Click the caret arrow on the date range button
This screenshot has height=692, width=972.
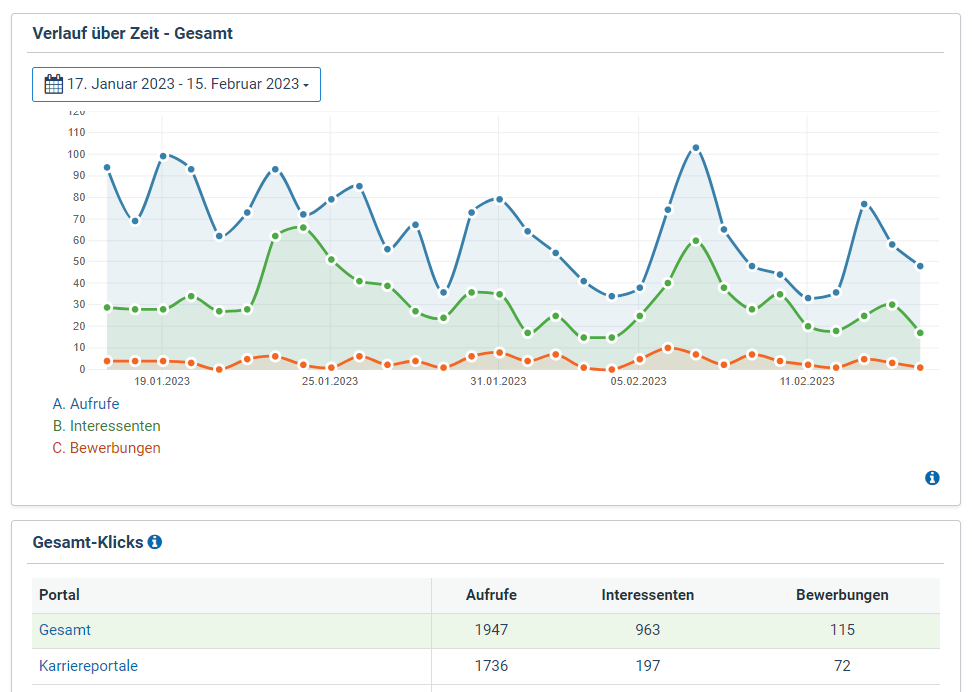click(x=306, y=85)
